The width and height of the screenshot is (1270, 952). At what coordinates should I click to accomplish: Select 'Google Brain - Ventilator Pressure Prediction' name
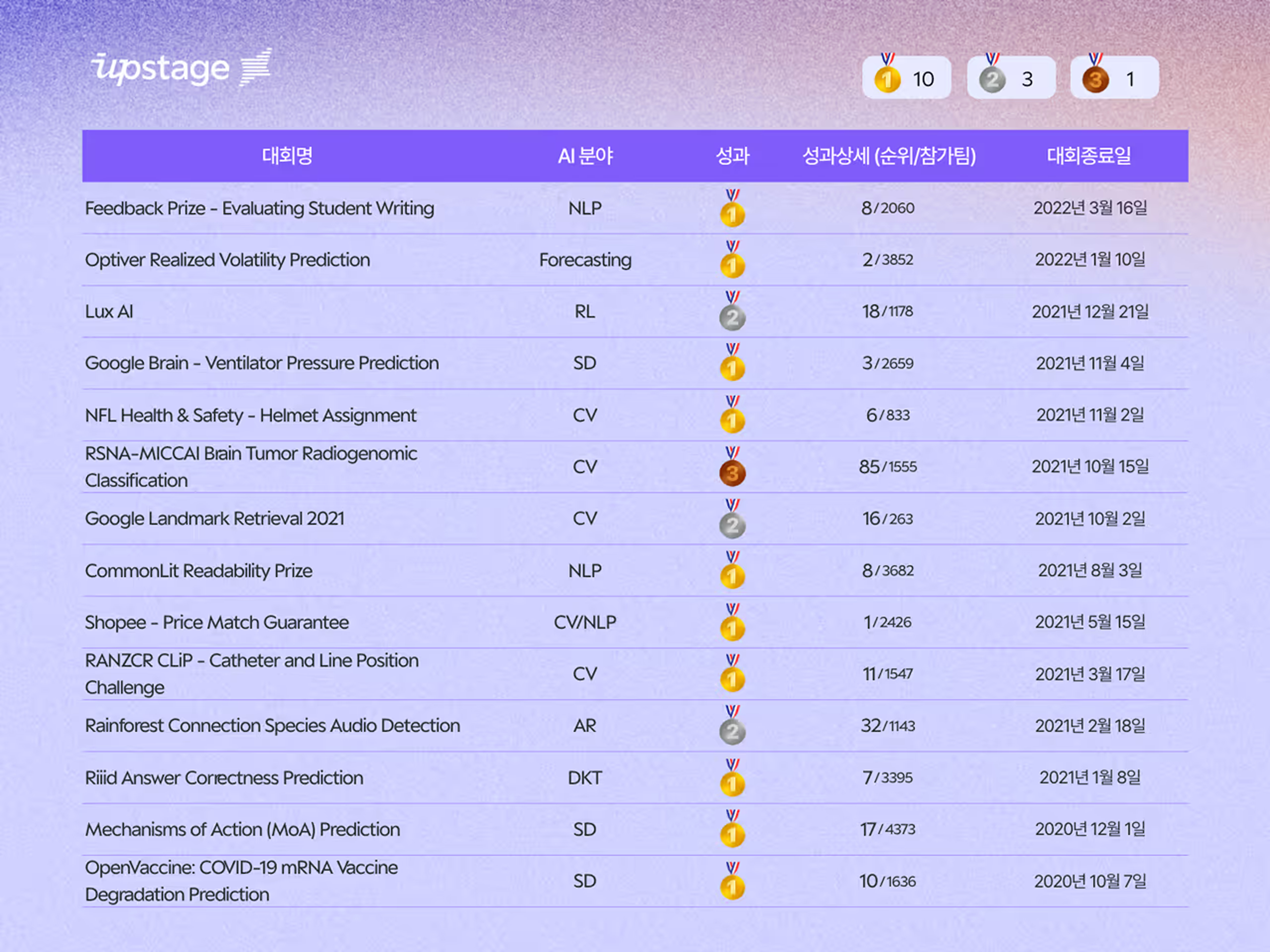point(262,363)
